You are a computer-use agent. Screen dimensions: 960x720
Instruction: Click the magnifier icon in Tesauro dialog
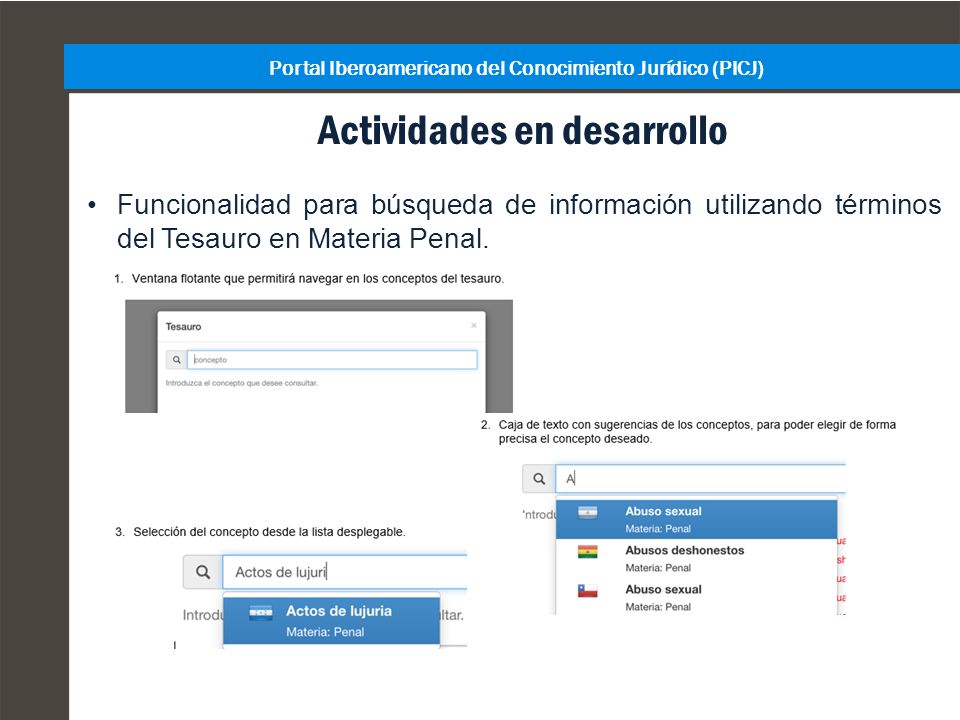click(176, 360)
